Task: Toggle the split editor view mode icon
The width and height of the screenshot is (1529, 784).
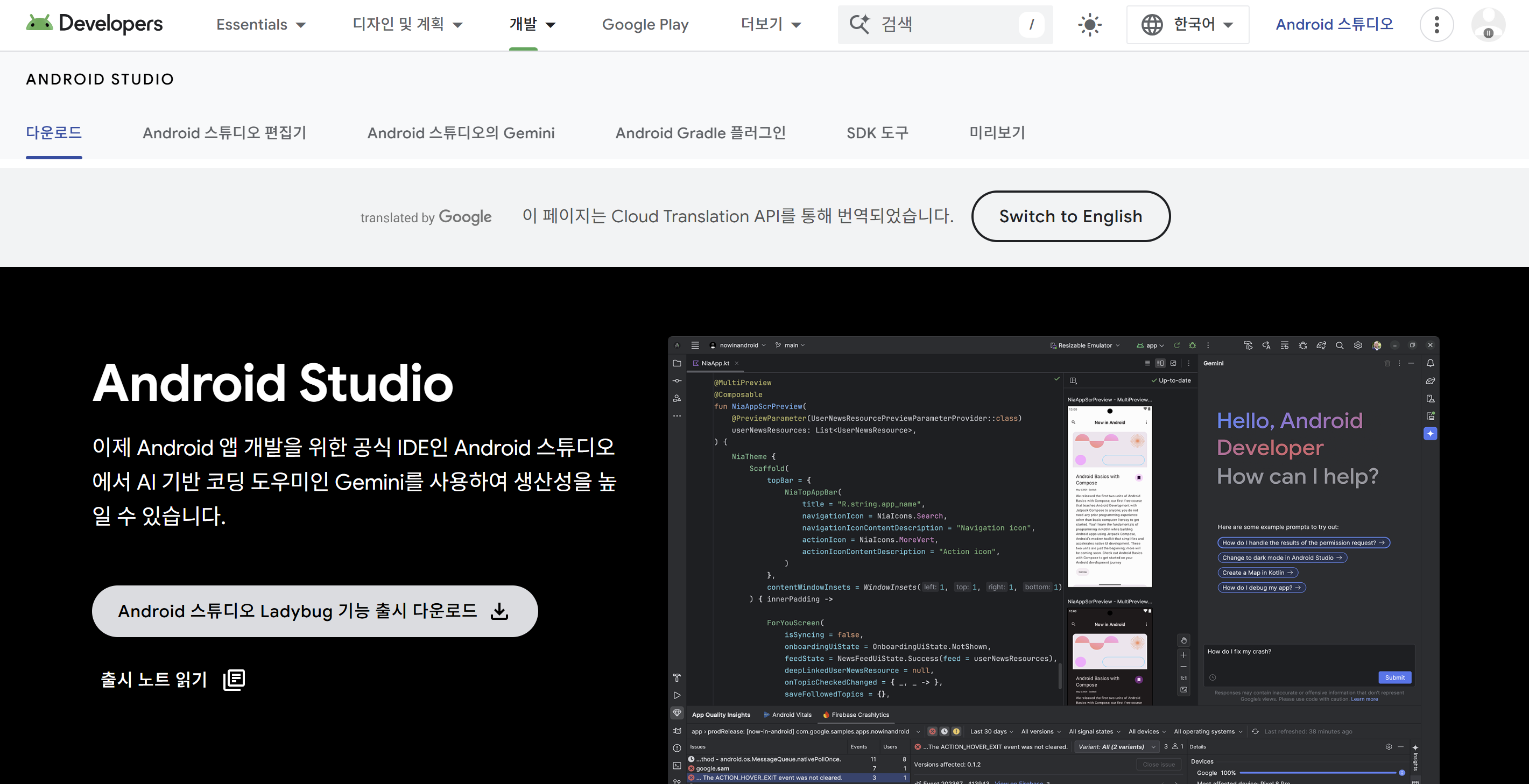Action: coord(1160,363)
